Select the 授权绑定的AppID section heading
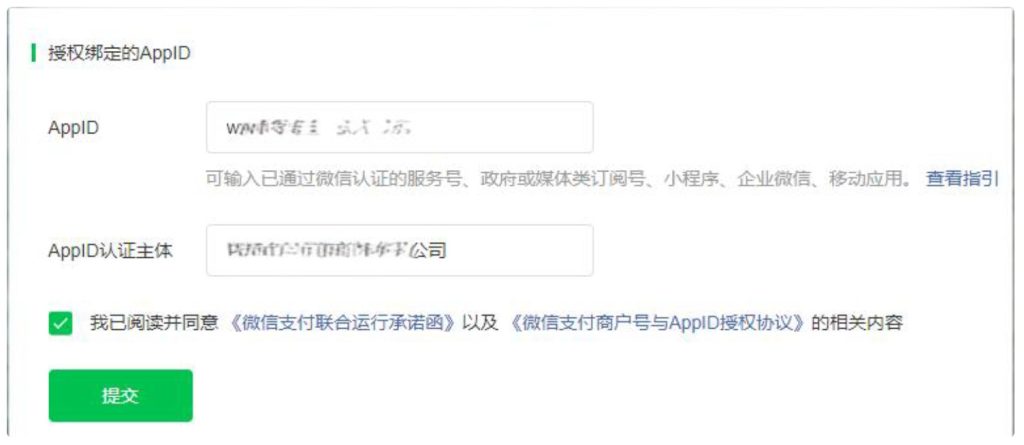Screen dimensions: 1024x445 (120, 54)
